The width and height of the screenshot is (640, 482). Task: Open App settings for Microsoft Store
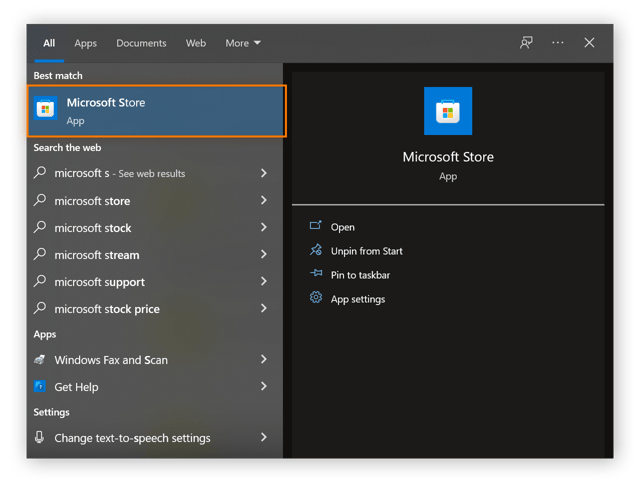click(358, 299)
